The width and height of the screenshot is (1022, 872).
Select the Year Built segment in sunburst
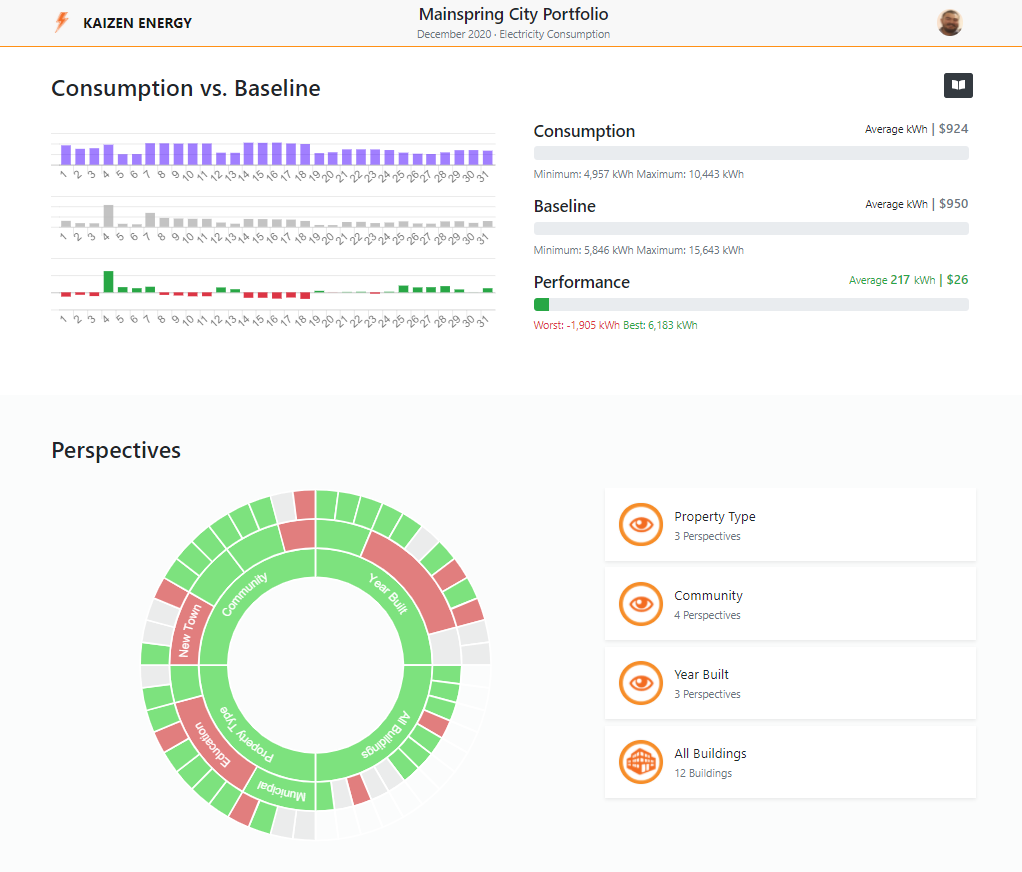pyautogui.click(x=386, y=596)
